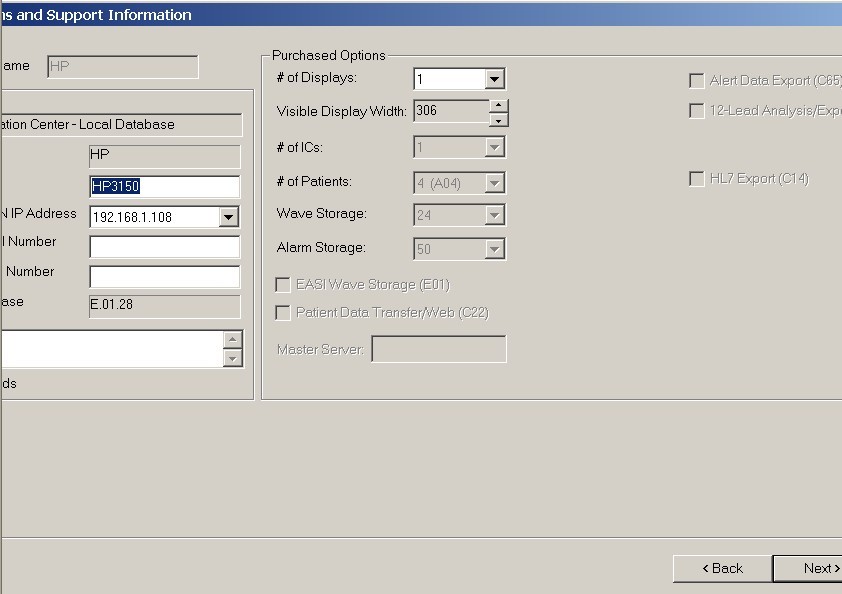Check the Alert Data Export (C65) box
The width and height of the screenshot is (842, 594).
[697, 81]
